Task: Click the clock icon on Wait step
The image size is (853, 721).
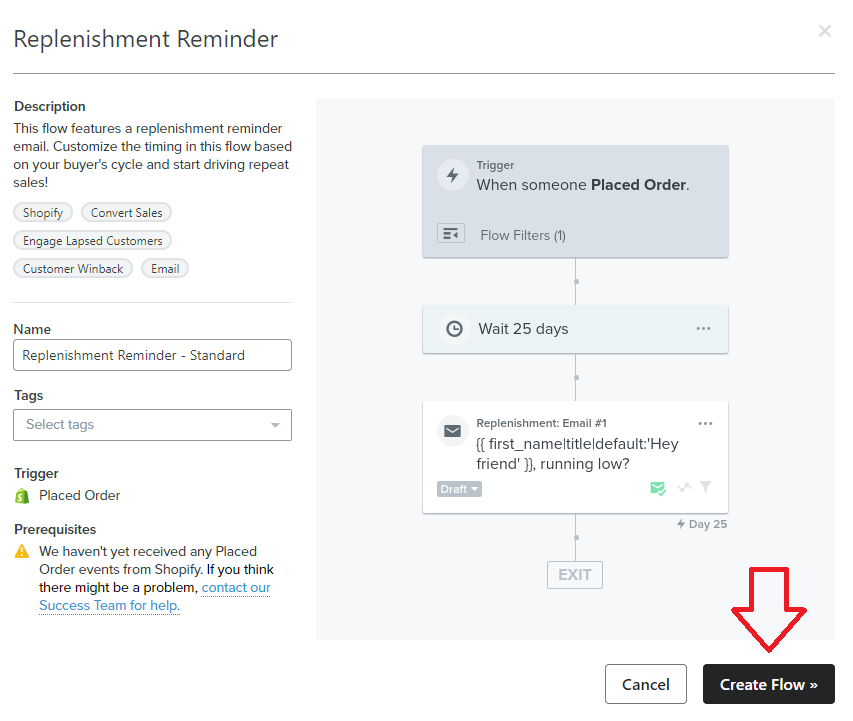Action: coord(454,329)
